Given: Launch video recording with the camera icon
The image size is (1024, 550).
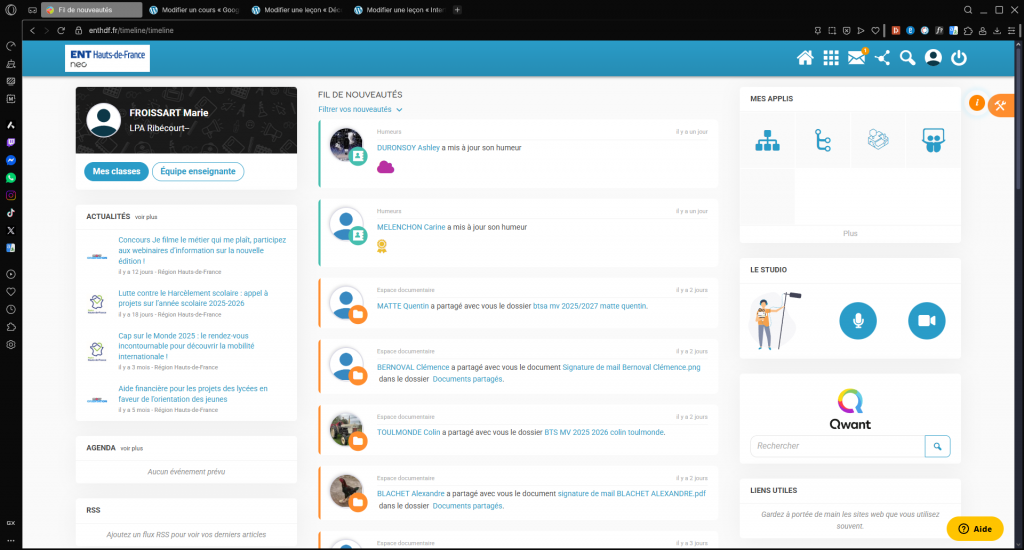Looking at the screenshot, I should point(926,320).
